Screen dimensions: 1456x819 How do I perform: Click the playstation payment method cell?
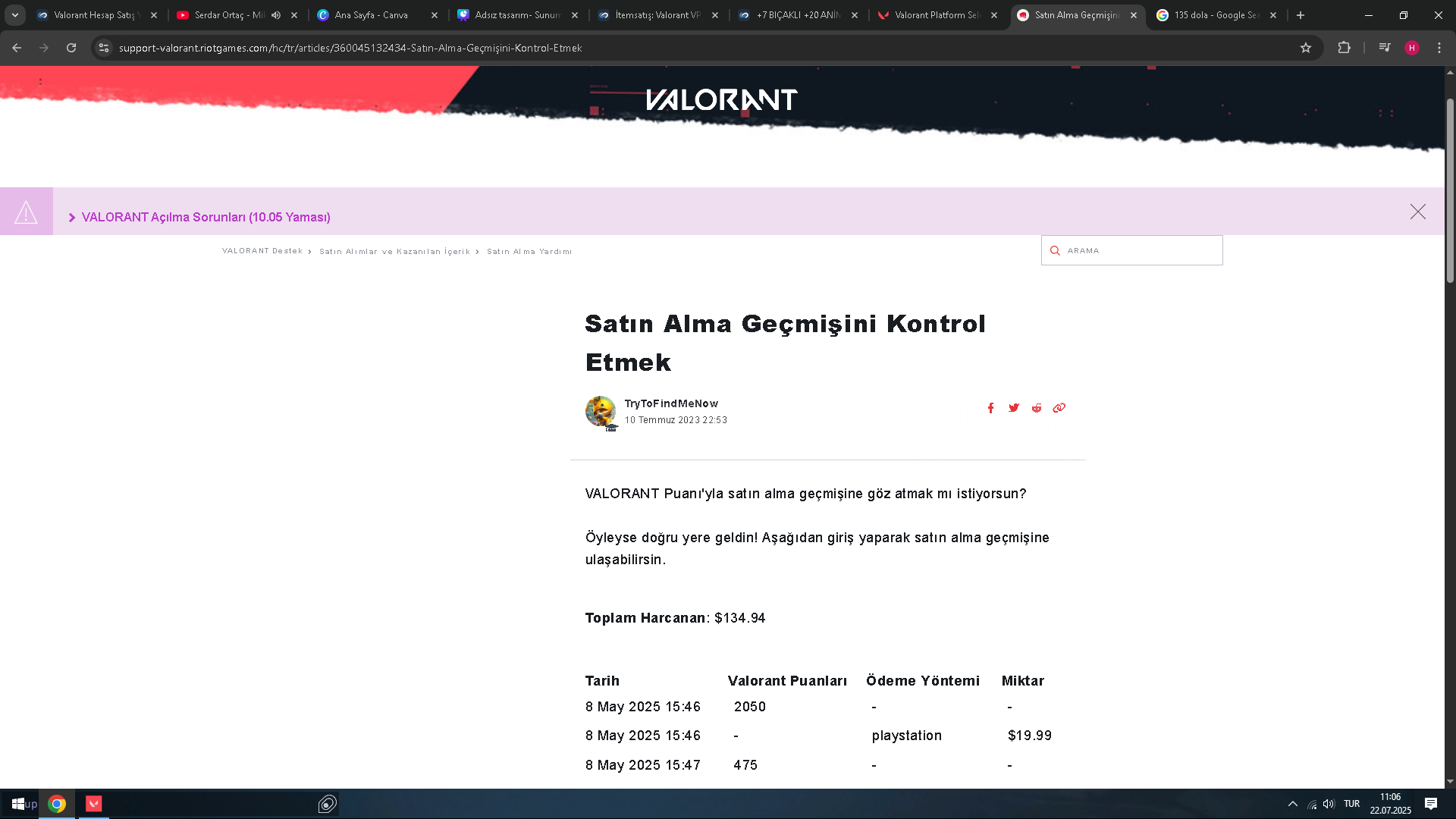point(907,736)
